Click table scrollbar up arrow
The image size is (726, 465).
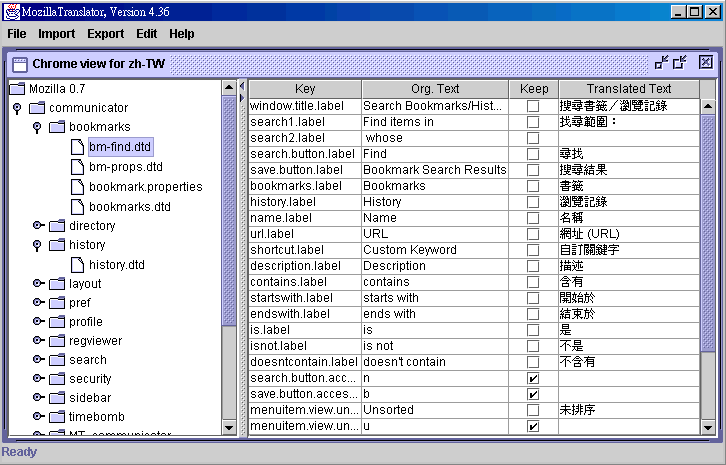coord(708,107)
